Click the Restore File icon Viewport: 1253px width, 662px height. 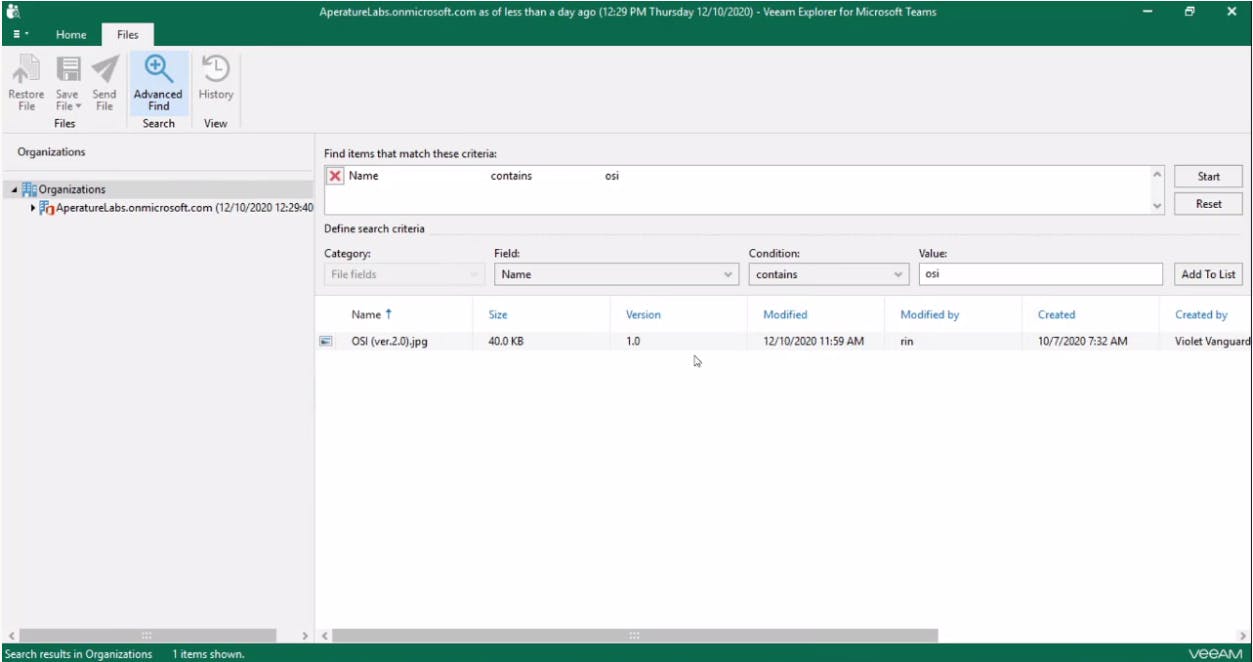coord(26,70)
